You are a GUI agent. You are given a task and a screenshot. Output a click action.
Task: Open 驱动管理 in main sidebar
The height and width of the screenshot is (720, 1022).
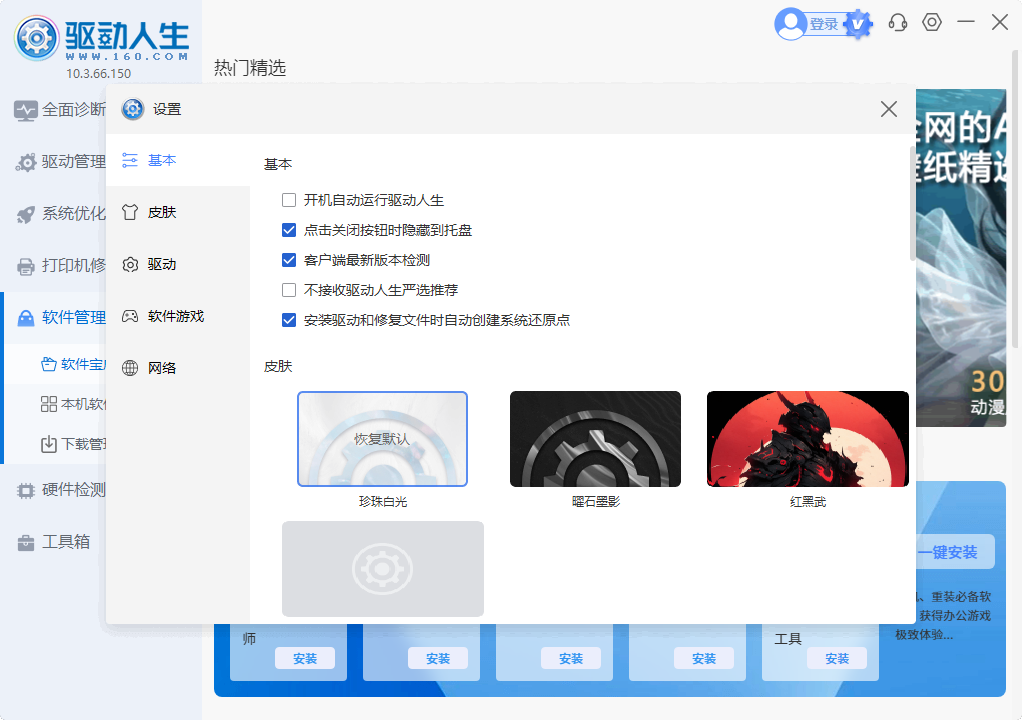(x=55, y=162)
